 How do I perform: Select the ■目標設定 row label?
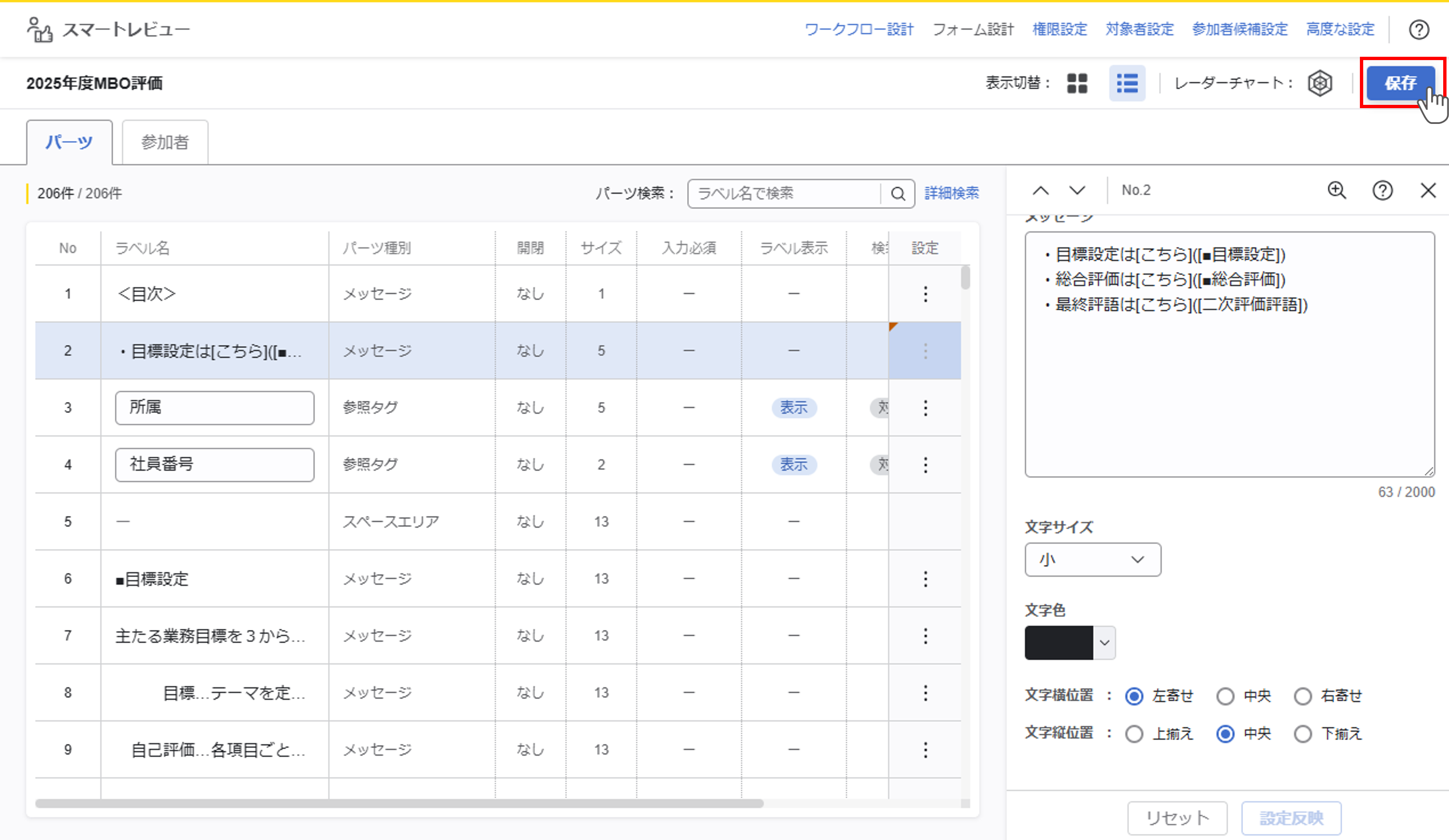point(152,579)
